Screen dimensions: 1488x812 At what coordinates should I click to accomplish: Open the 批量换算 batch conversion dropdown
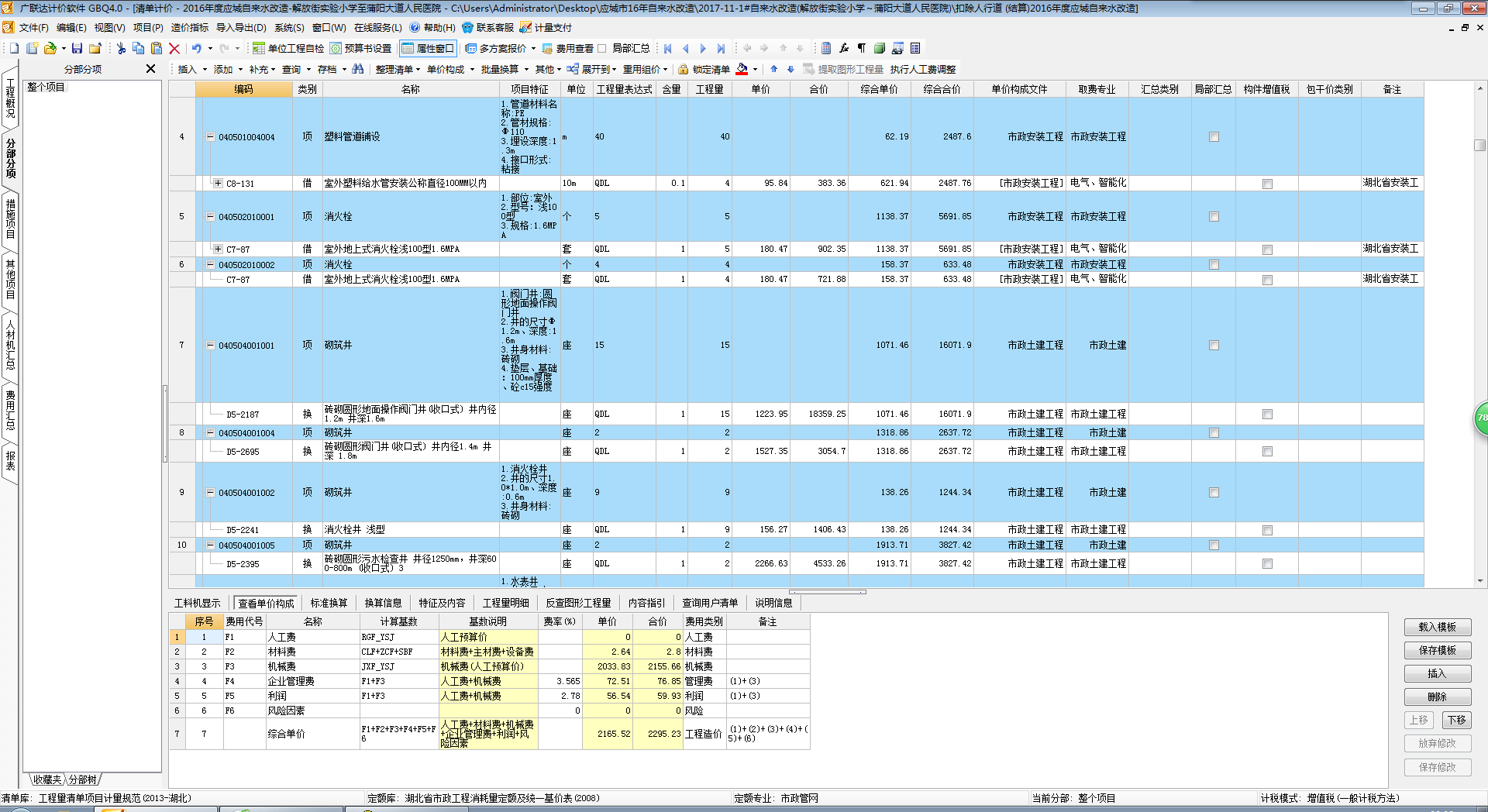(x=504, y=69)
